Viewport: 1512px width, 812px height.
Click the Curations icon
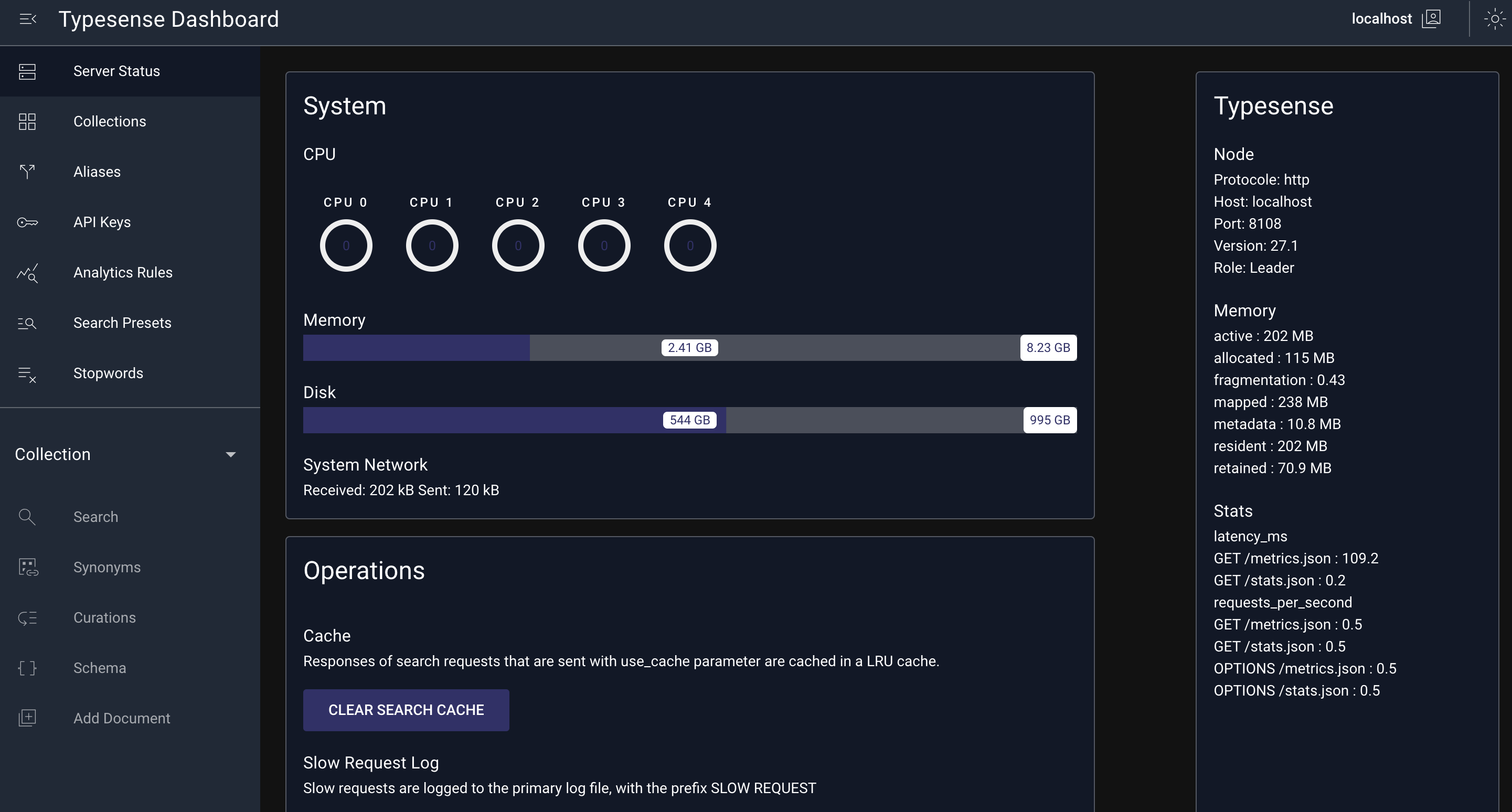27,618
